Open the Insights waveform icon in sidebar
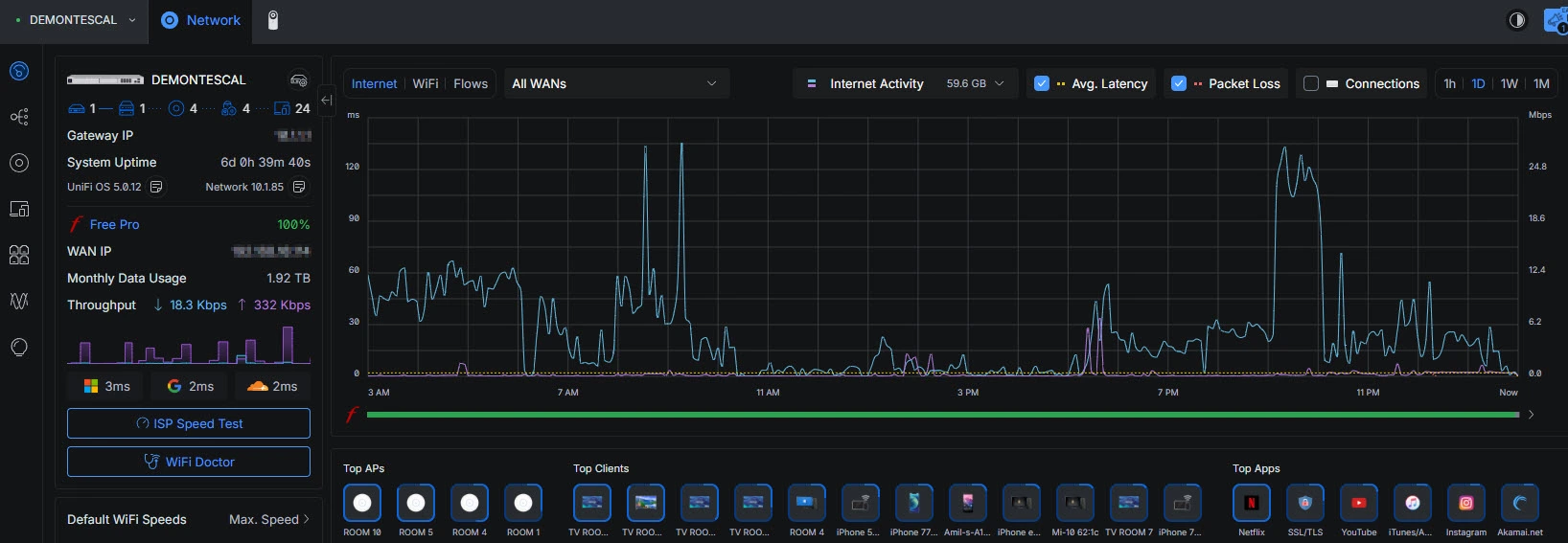Screen dimensions: 1568x543 tap(19, 301)
